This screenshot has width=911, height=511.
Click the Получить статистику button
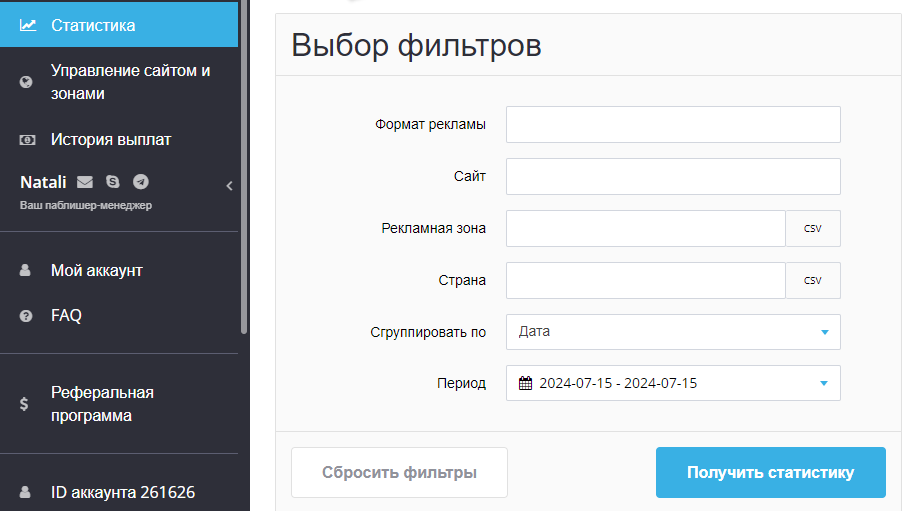coord(770,472)
